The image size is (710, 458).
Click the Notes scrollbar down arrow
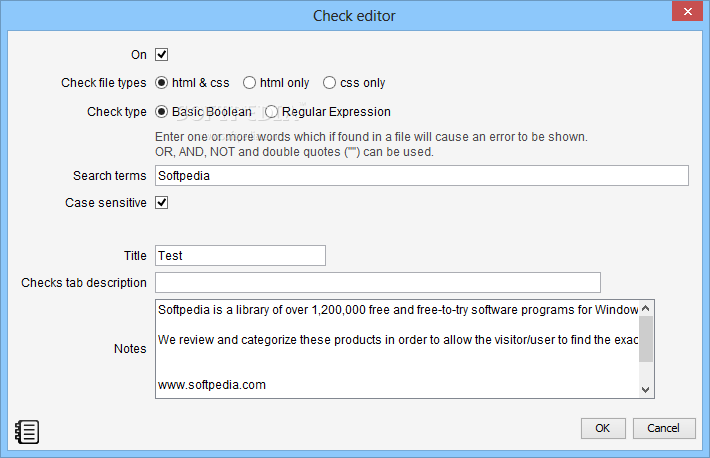646,390
